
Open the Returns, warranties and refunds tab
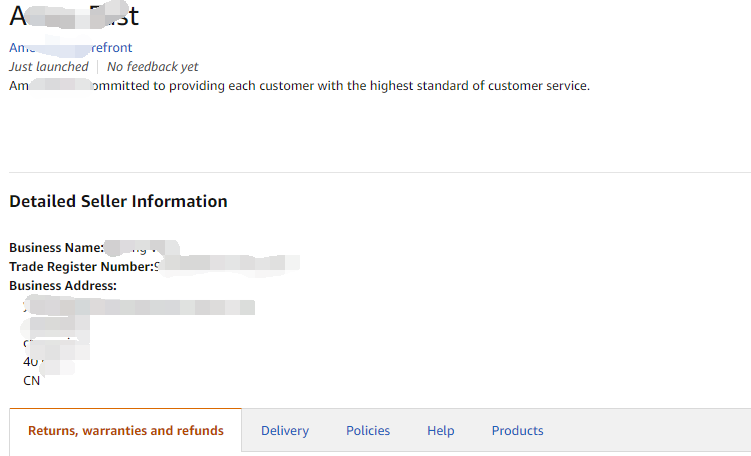point(125,431)
